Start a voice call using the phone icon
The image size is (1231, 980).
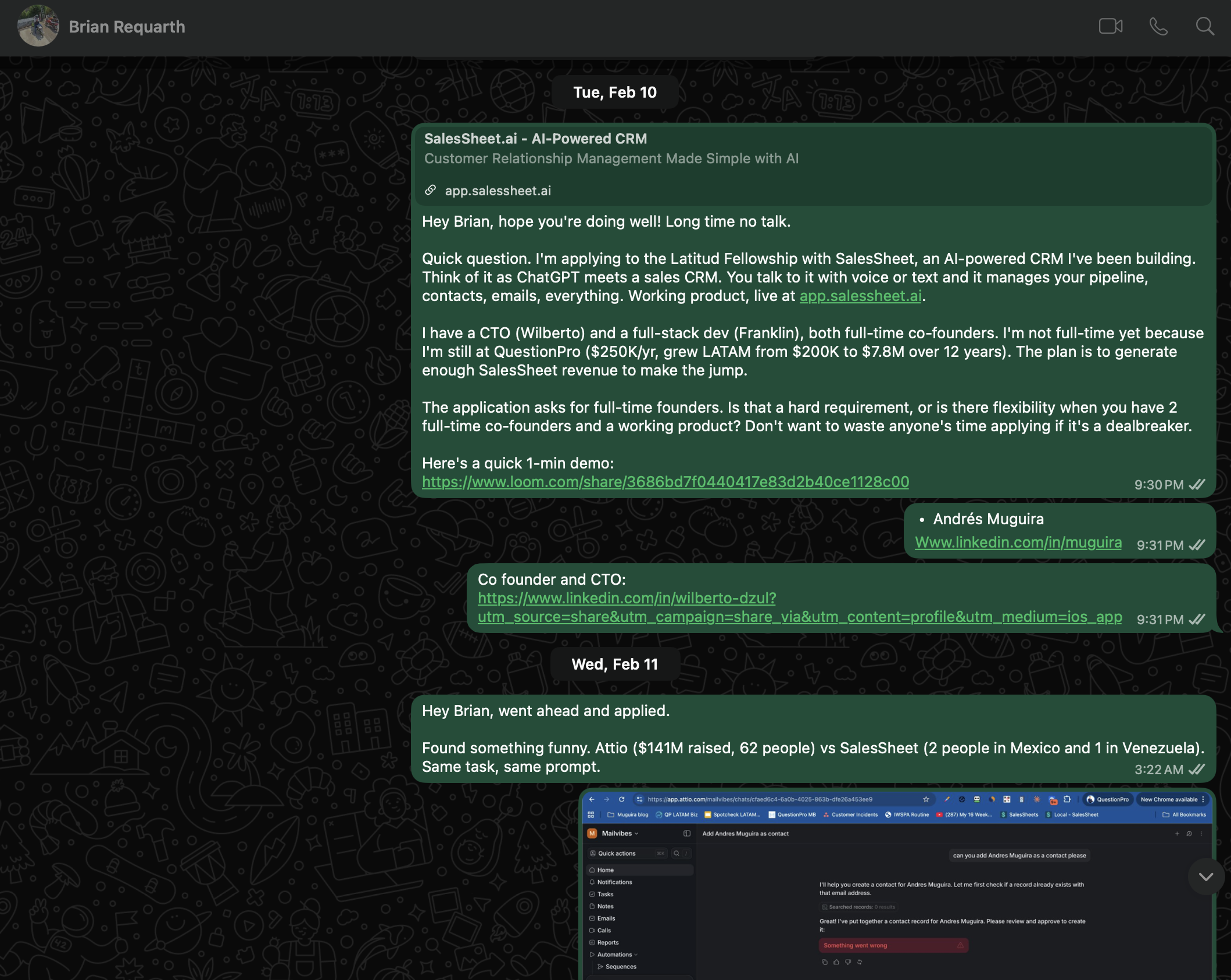(x=1158, y=27)
